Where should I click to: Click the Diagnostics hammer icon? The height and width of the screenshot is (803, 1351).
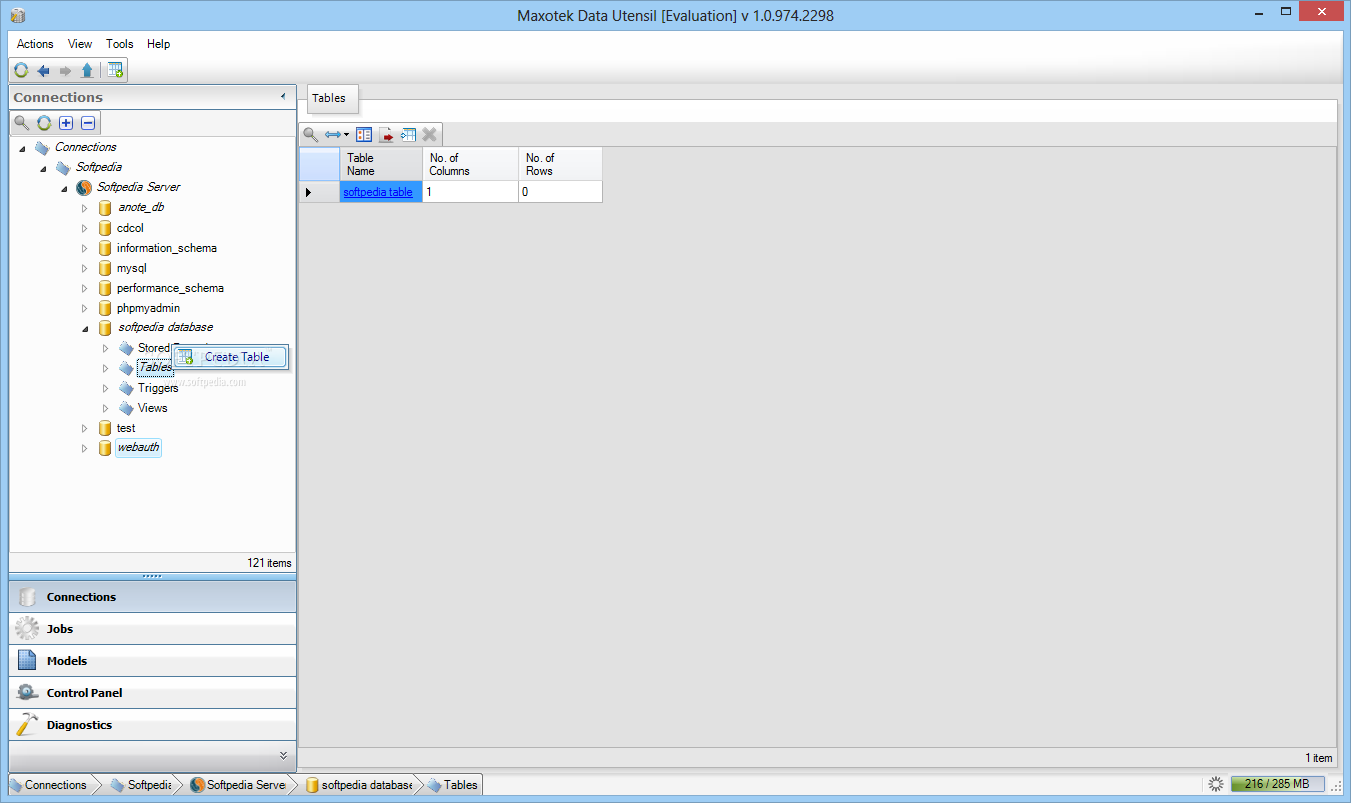(28, 725)
